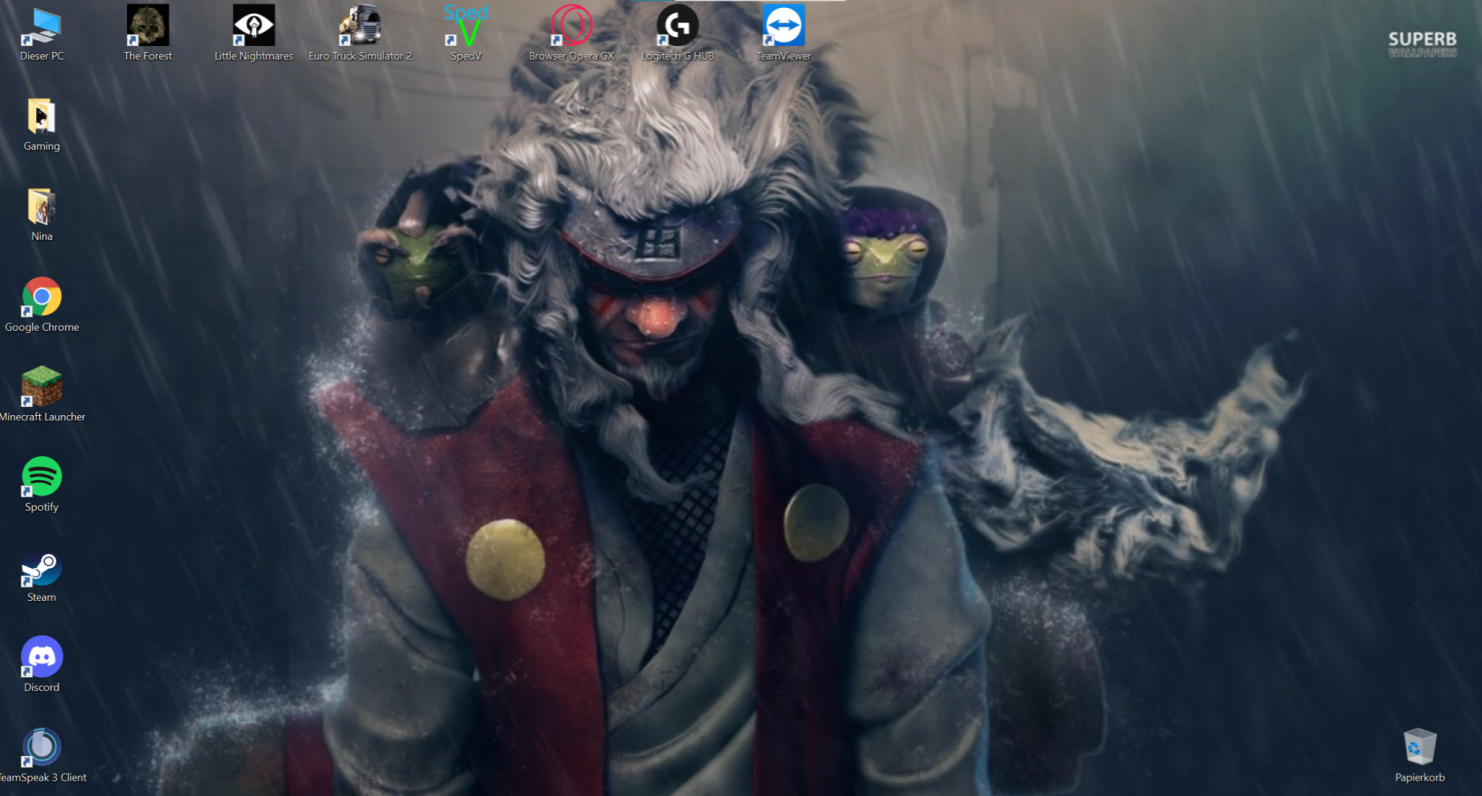
Task: Open the Minecraft Launcher icon
Action: pyautogui.click(x=41, y=388)
